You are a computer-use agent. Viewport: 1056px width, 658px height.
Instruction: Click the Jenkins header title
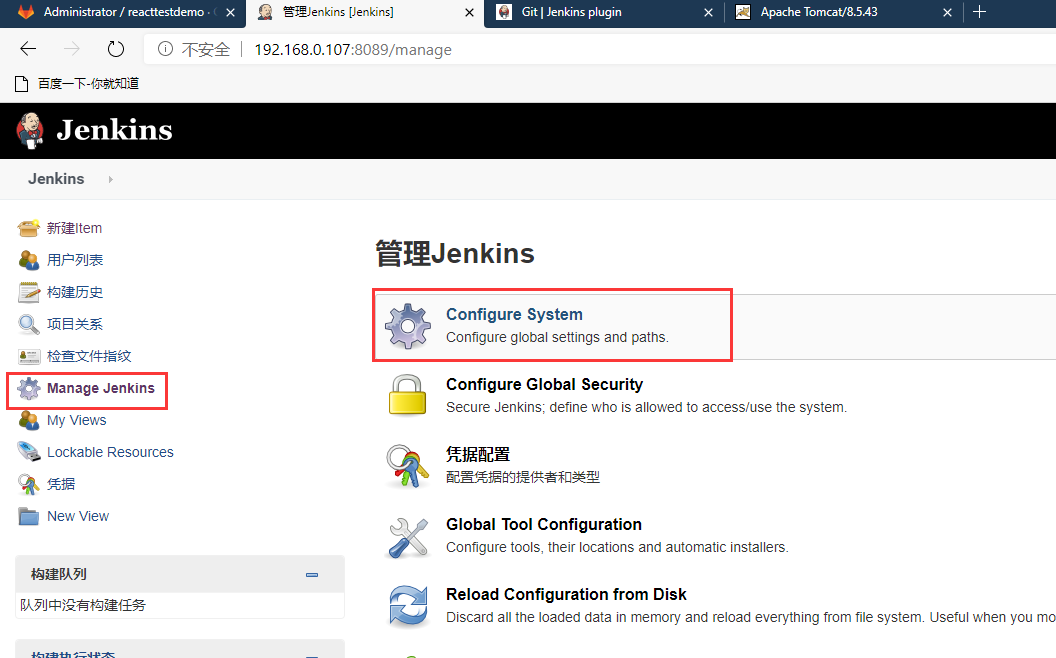114,130
